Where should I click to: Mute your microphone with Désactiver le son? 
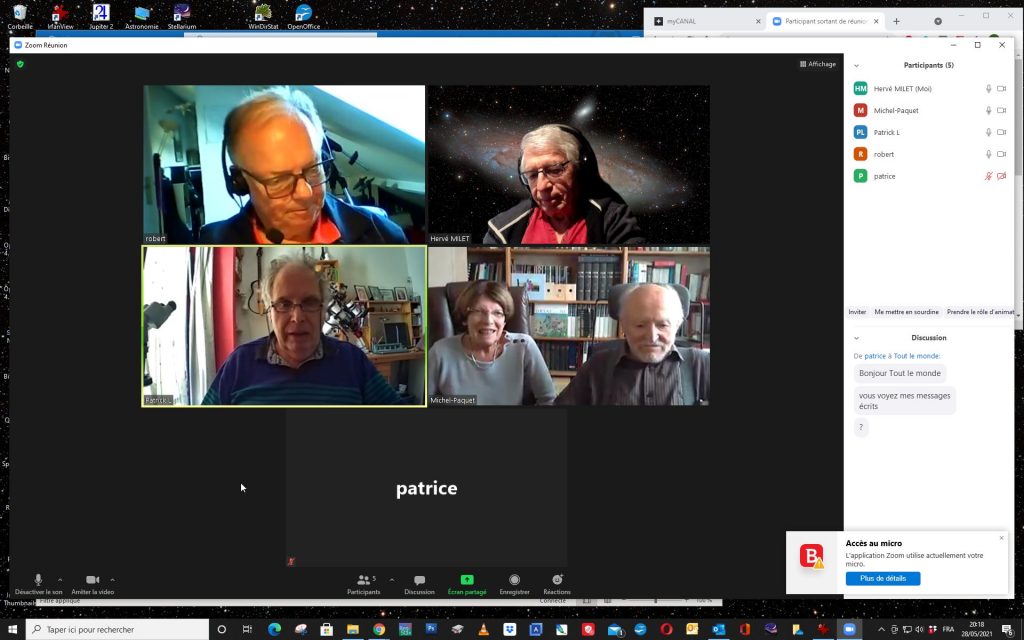click(x=39, y=584)
